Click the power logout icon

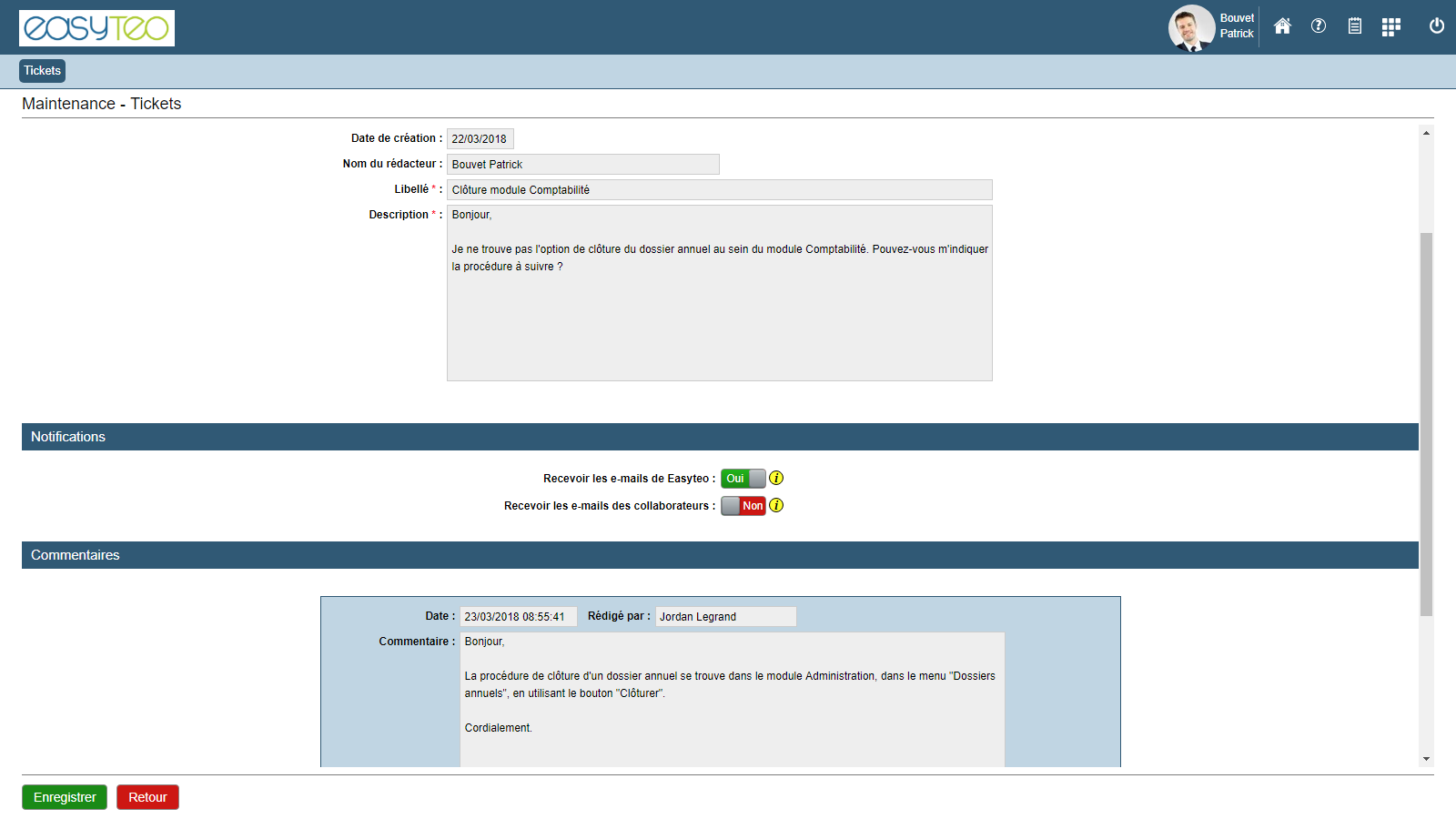pos(1437,26)
